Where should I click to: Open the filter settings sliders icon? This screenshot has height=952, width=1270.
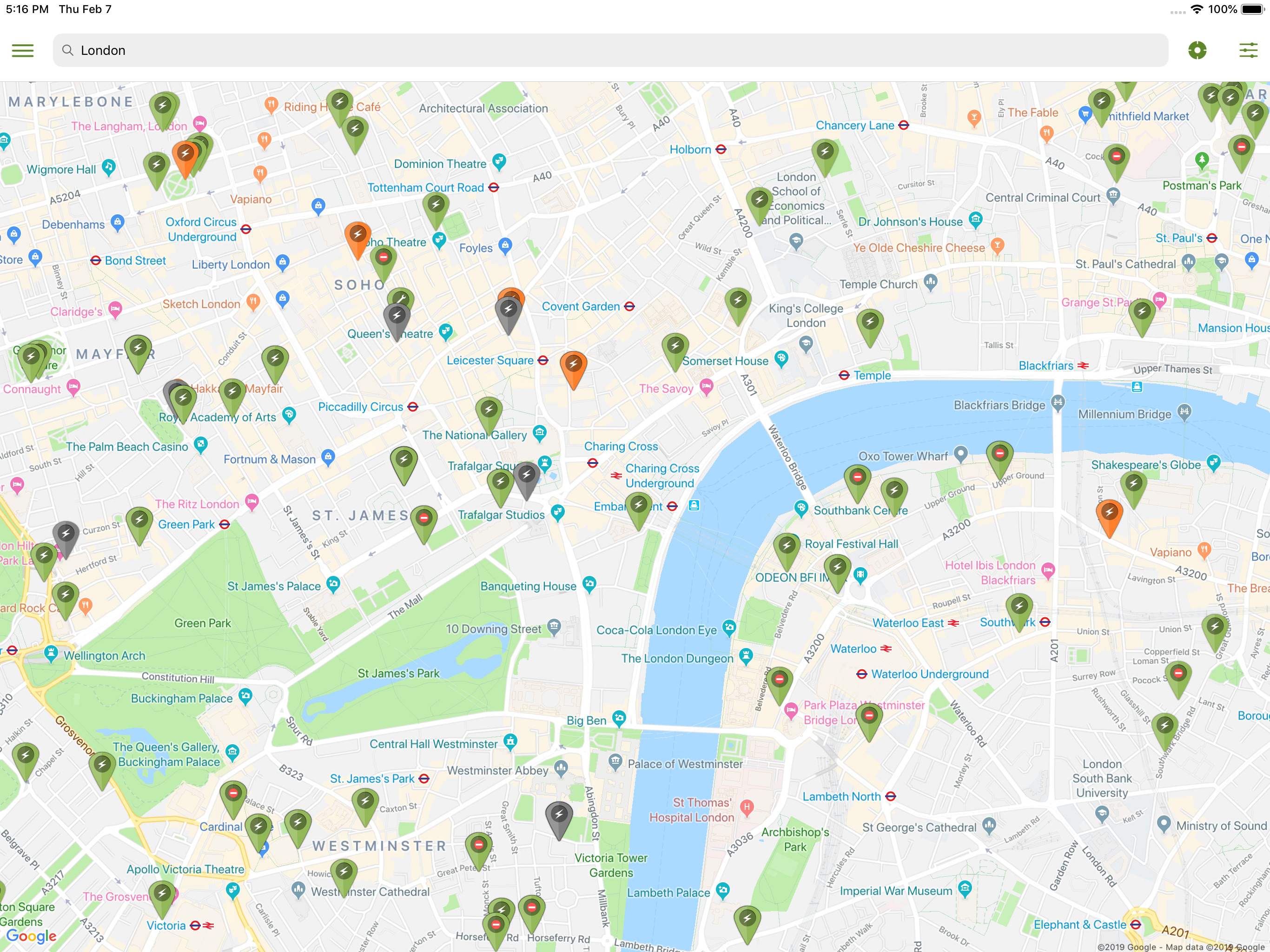click(x=1248, y=51)
